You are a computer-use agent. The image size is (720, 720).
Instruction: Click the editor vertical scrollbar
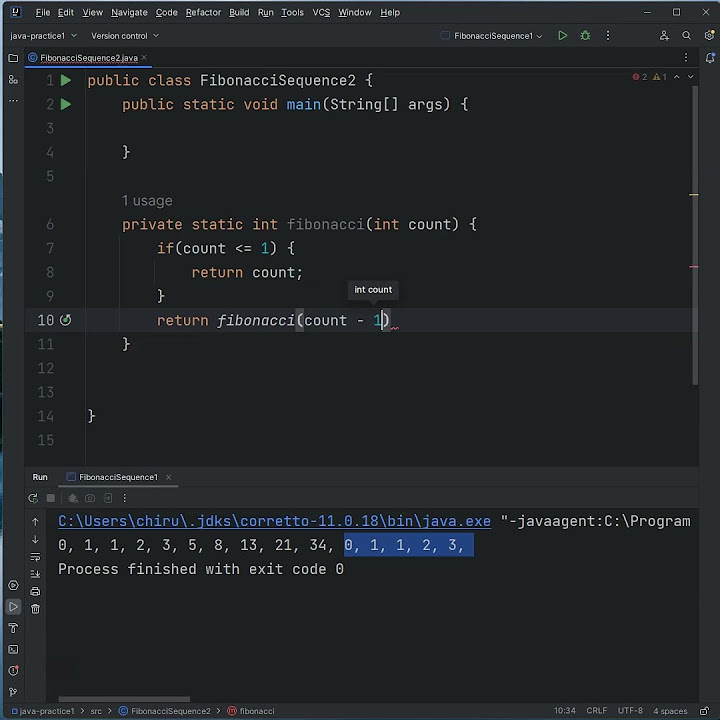coord(695,235)
